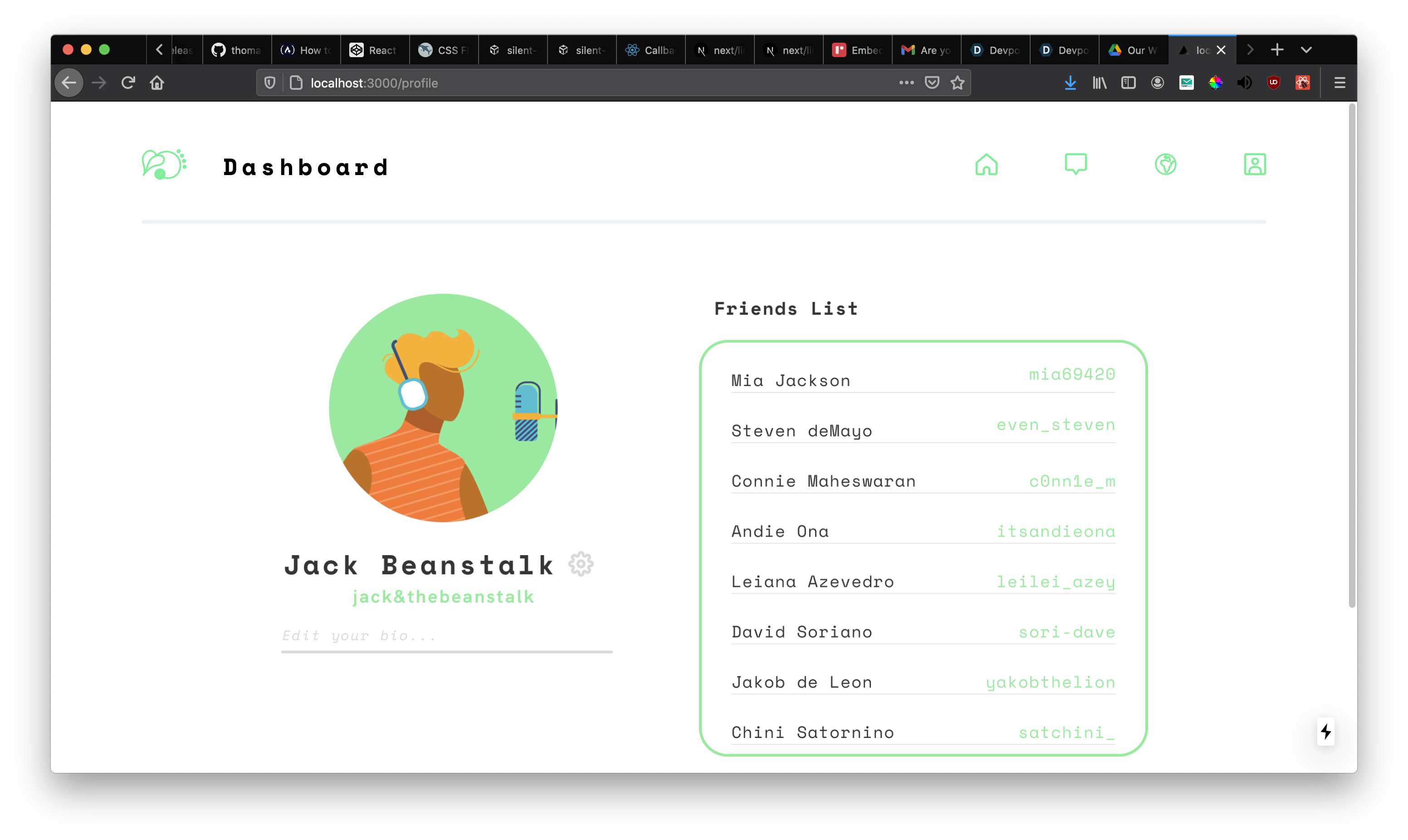Click settings gear next to Jack Beanstalk
The width and height of the screenshot is (1408, 840).
pyautogui.click(x=581, y=564)
